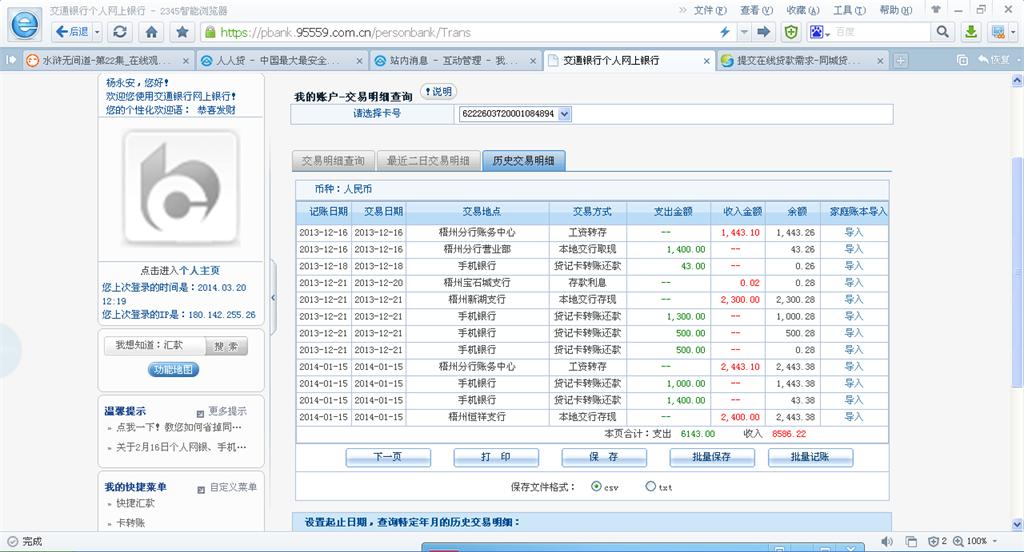The height and width of the screenshot is (552, 1024).
Task: Click 导入 link in the first transaction row
Action: (x=853, y=232)
